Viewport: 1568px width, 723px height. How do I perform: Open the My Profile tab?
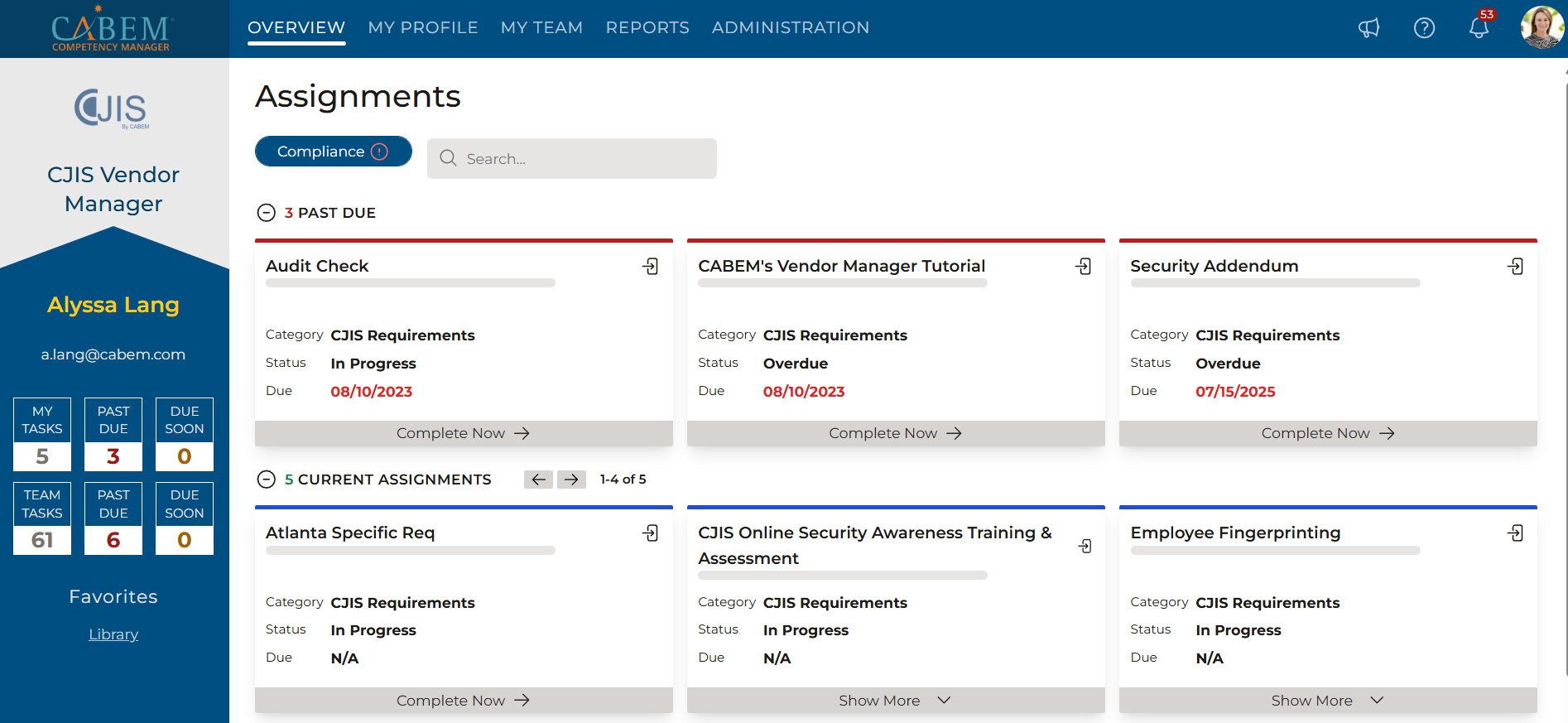tap(423, 27)
